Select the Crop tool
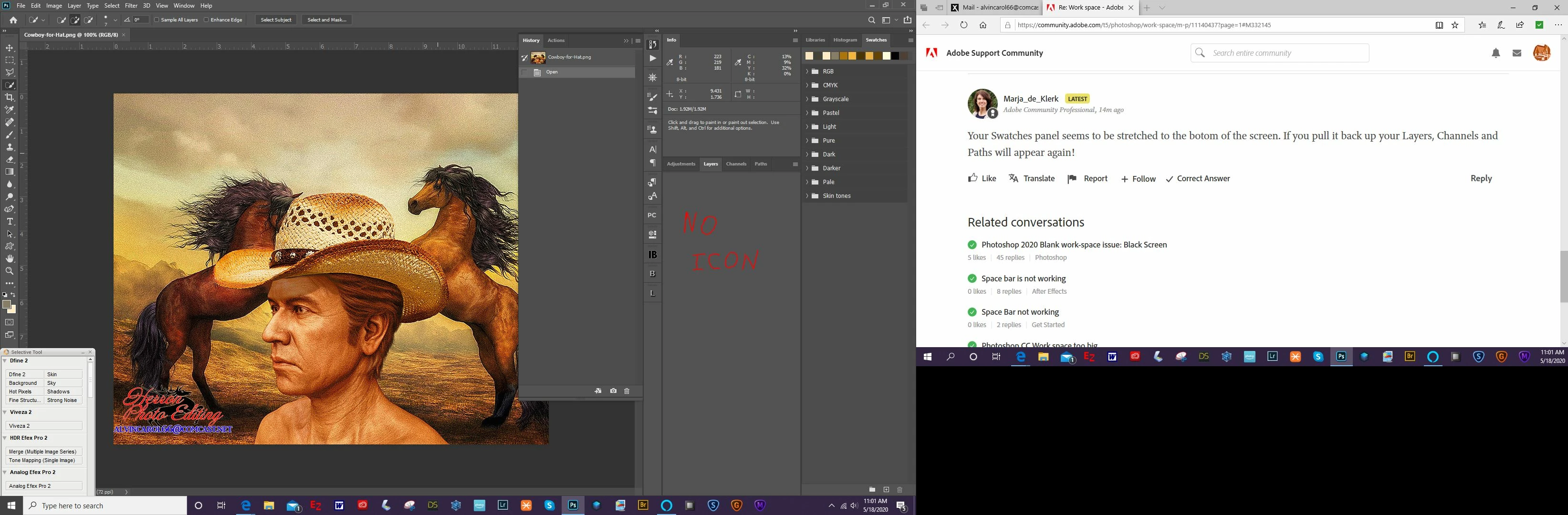 (10, 97)
